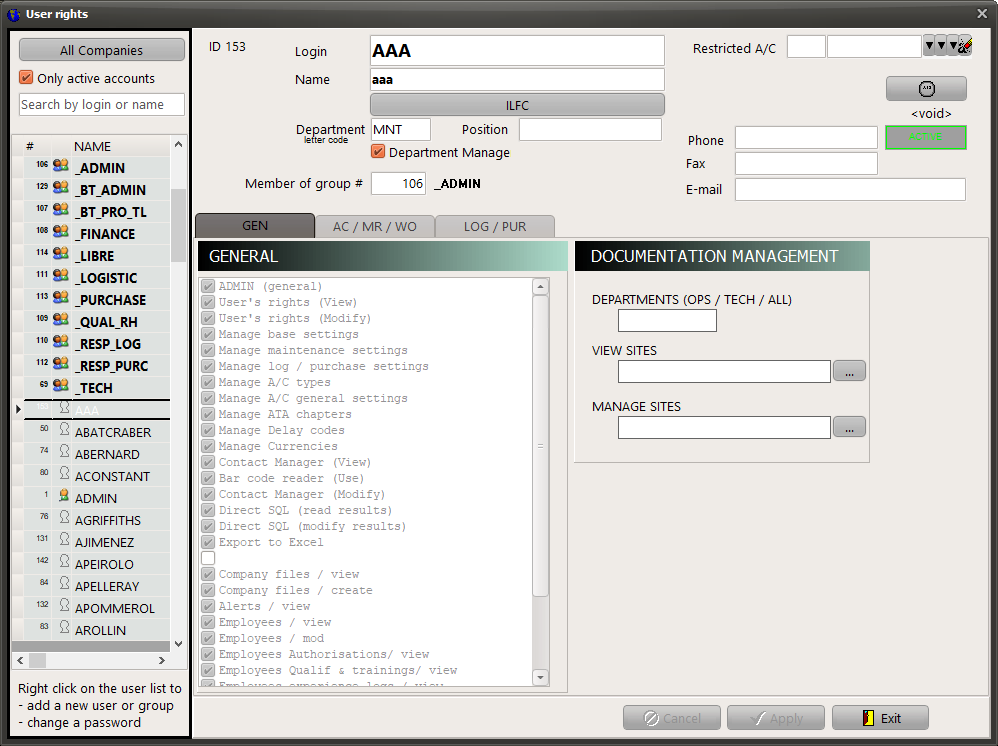Click the group icon beside _BT_ADMIN

[60, 187]
